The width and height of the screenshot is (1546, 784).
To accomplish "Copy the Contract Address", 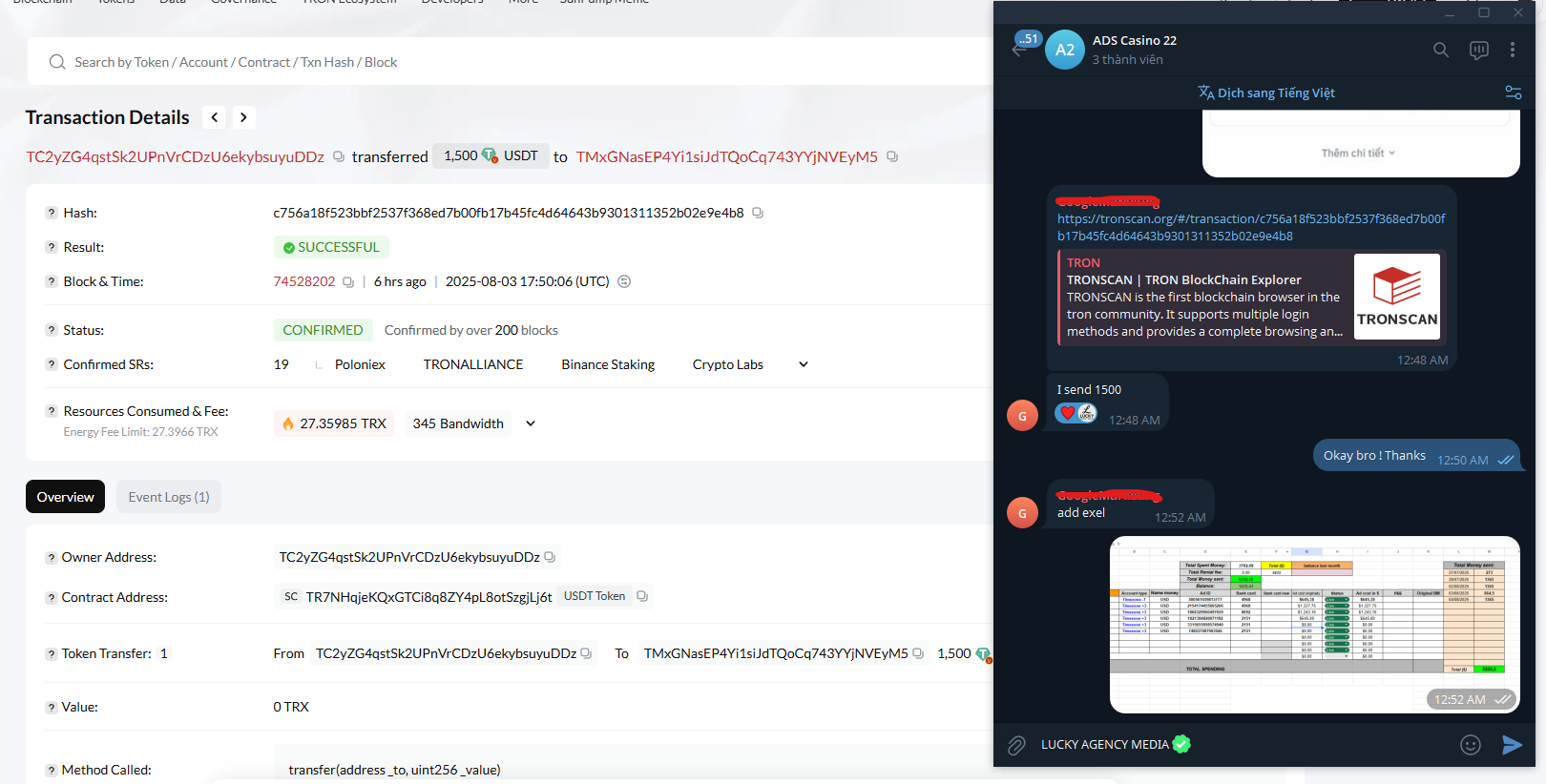I will (x=642, y=596).
